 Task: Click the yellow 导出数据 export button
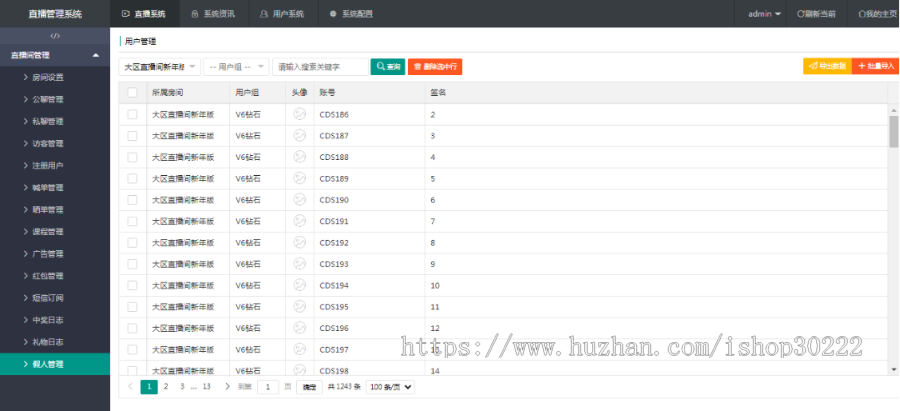pos(826,66)
